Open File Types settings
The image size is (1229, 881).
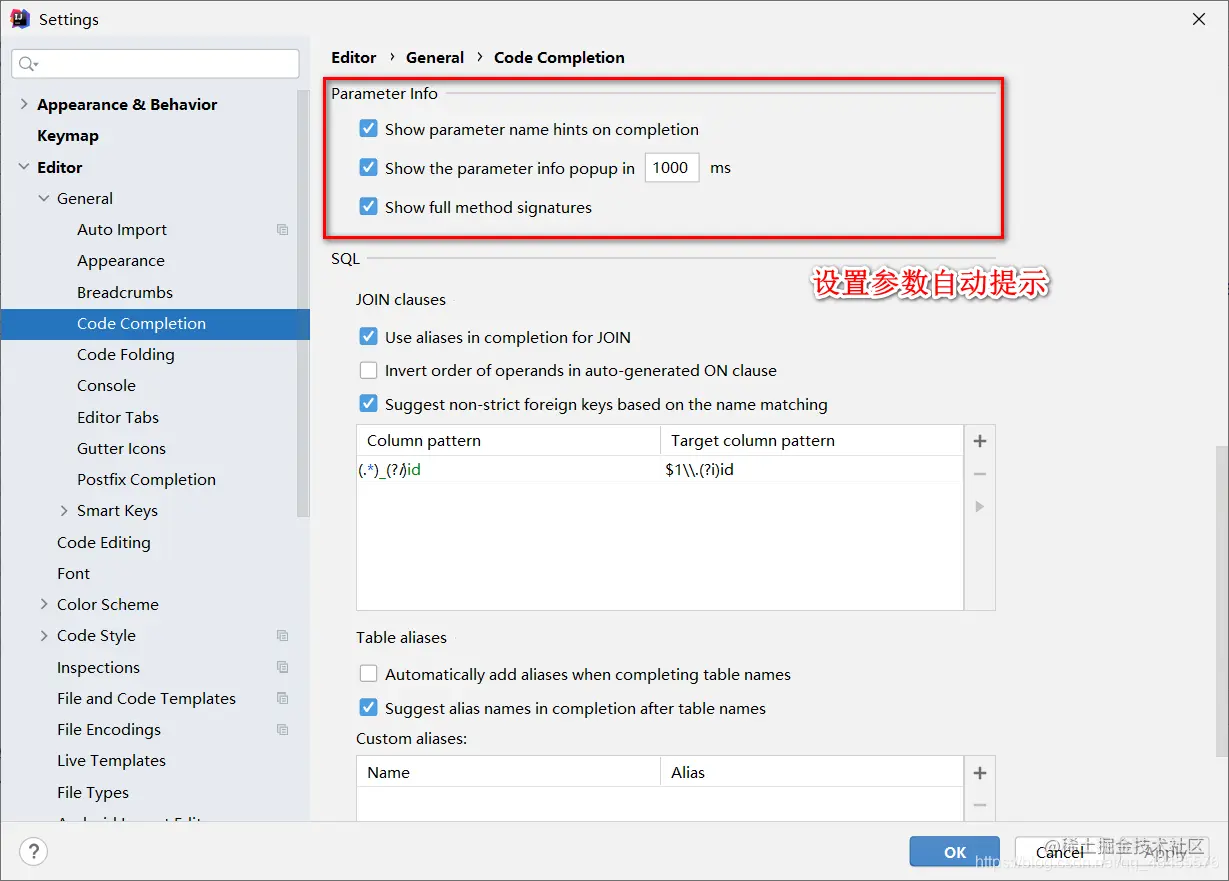93,792
